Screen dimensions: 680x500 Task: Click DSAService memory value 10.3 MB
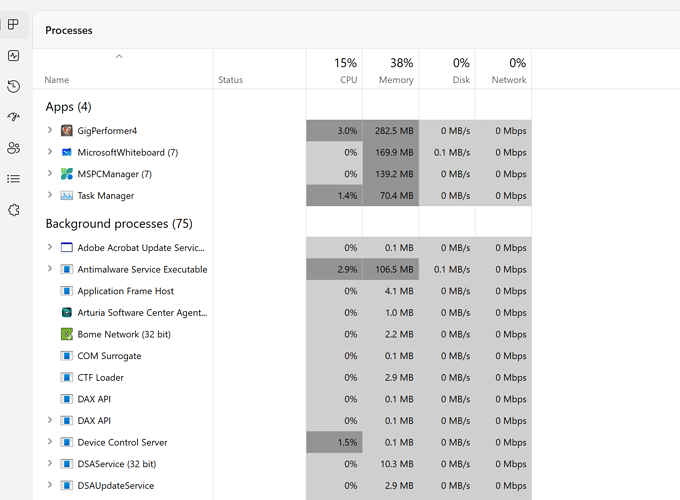coord(396,464)
